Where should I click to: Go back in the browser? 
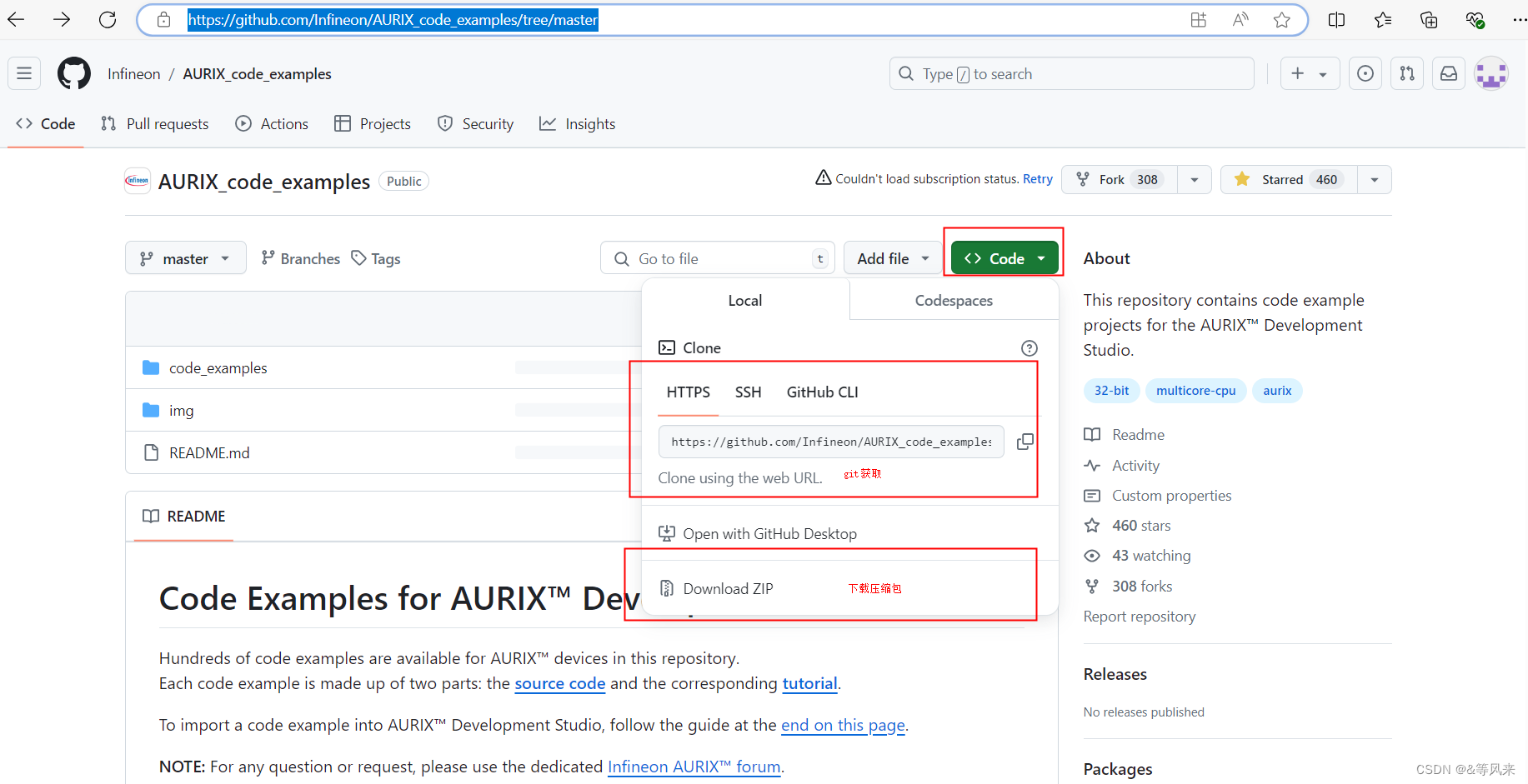pyautogui.click(x=16, y=19)
